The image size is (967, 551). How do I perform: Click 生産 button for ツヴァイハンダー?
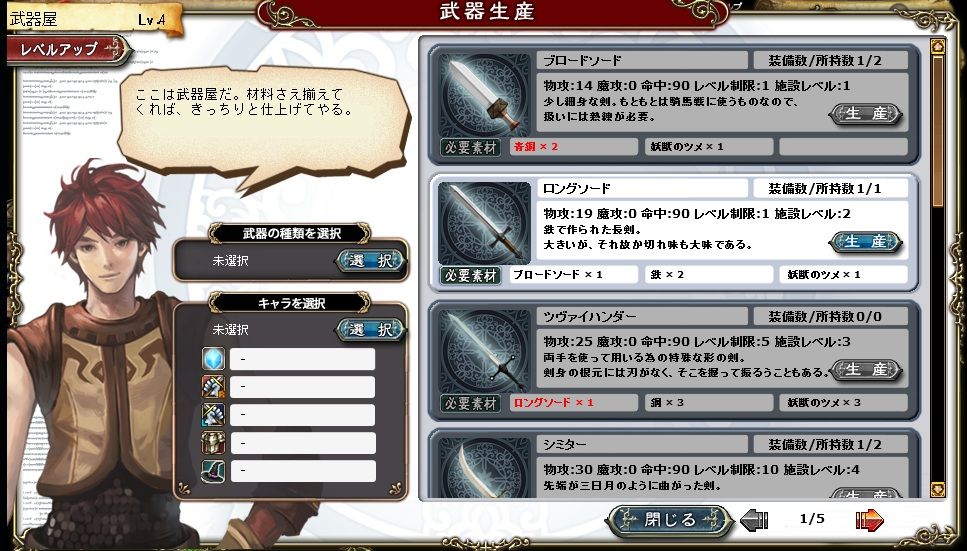[x=865, y=370]
